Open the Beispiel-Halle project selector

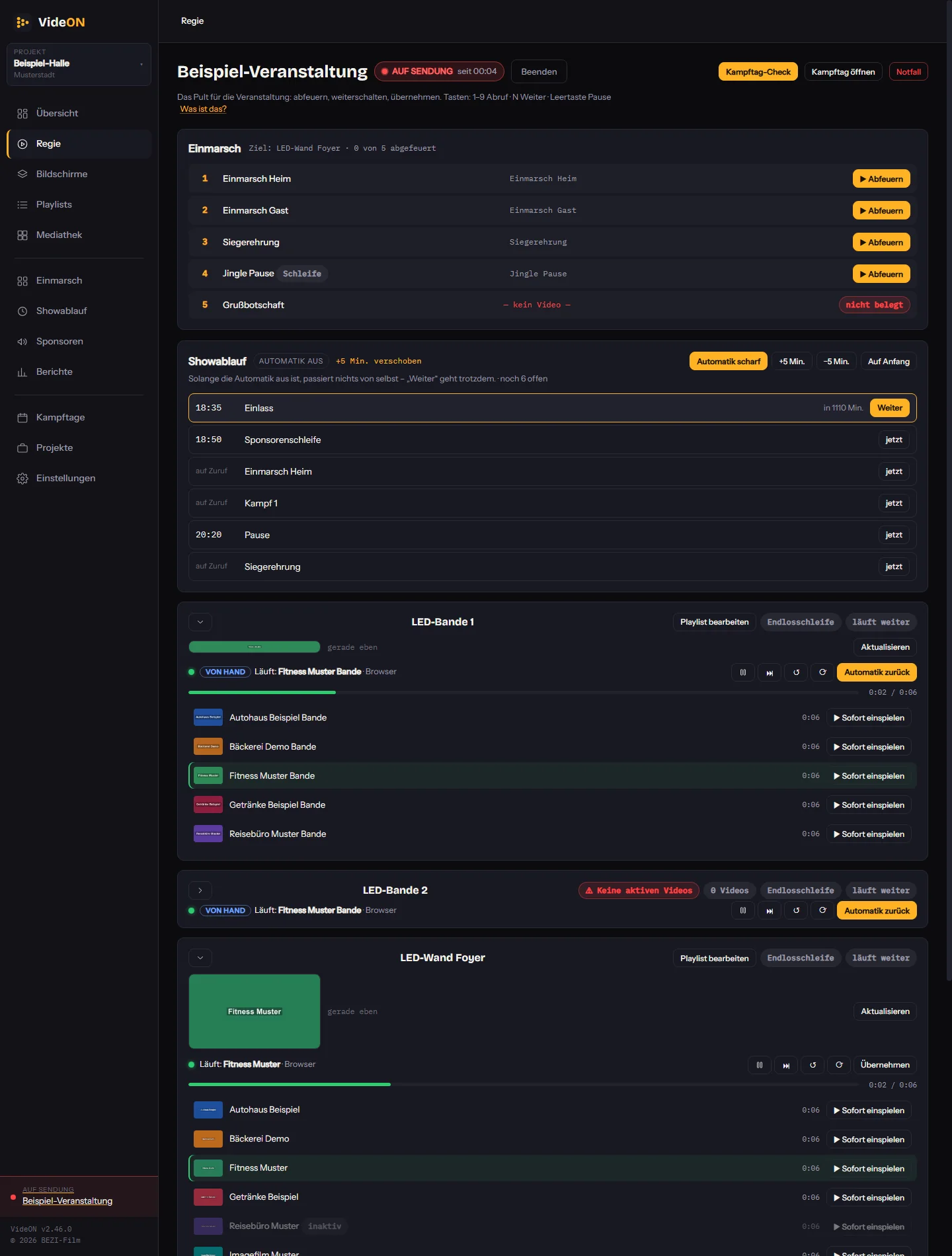click(79, 64)
